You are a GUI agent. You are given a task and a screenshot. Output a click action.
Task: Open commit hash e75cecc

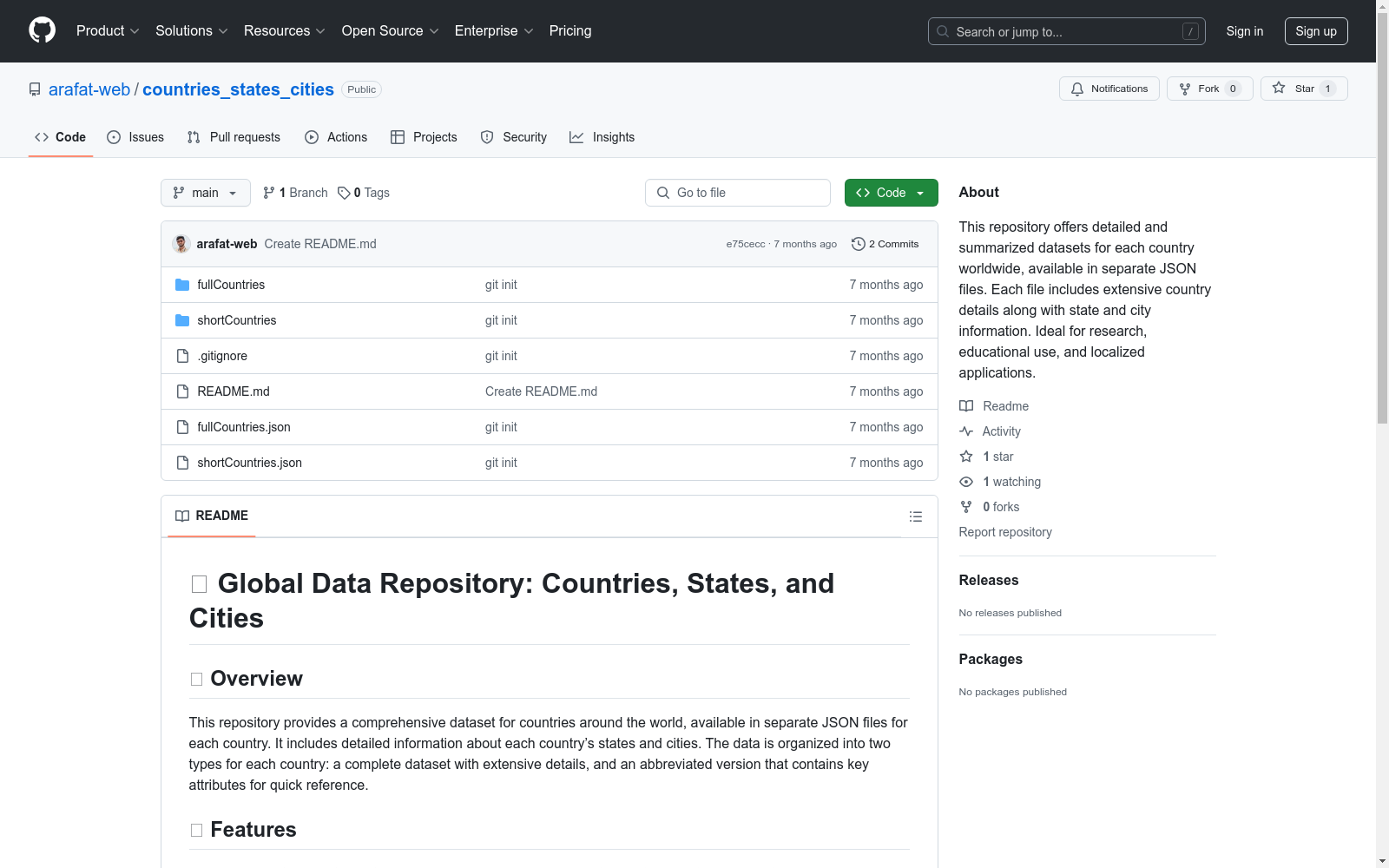746,244
